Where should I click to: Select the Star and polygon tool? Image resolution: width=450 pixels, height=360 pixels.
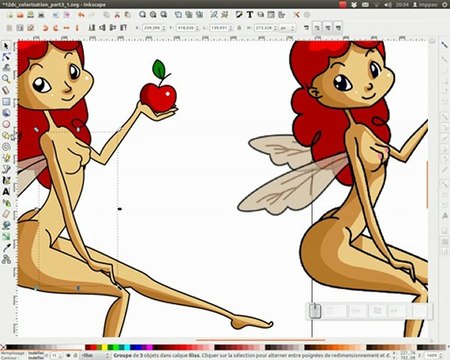pyautogui.click(x=6, y=135)
